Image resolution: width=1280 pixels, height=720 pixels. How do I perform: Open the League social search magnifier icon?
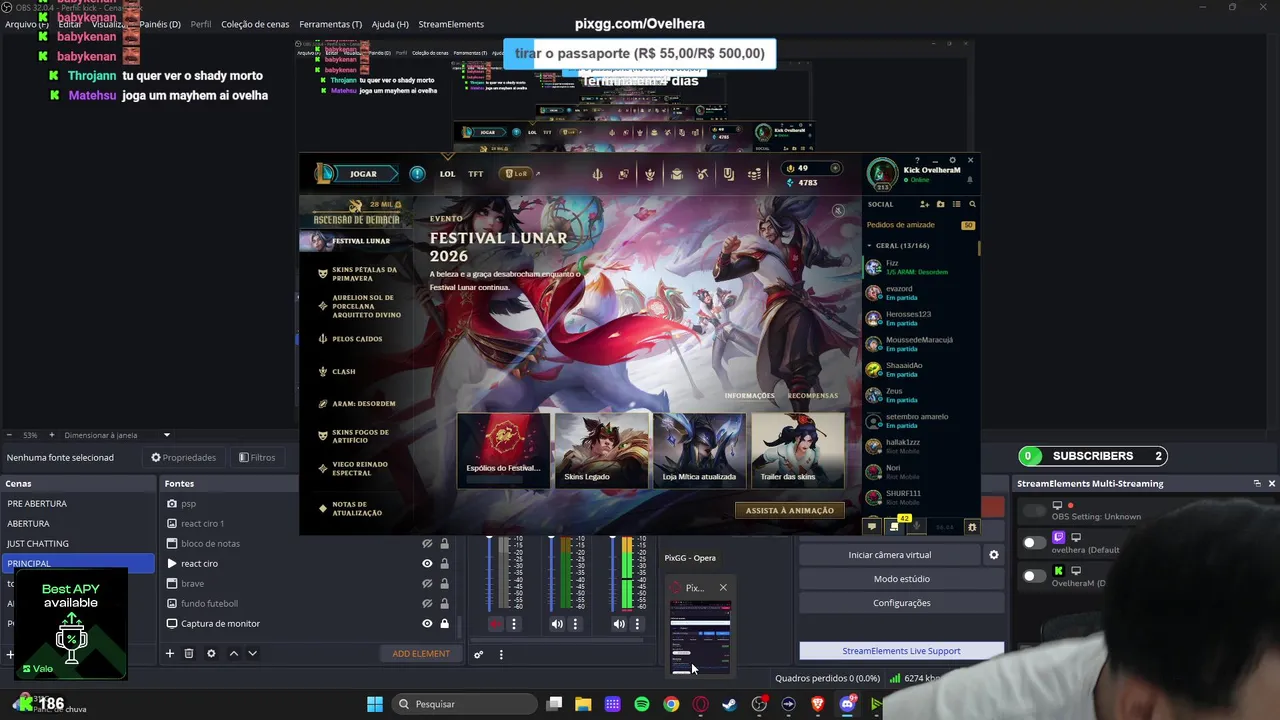972,204
